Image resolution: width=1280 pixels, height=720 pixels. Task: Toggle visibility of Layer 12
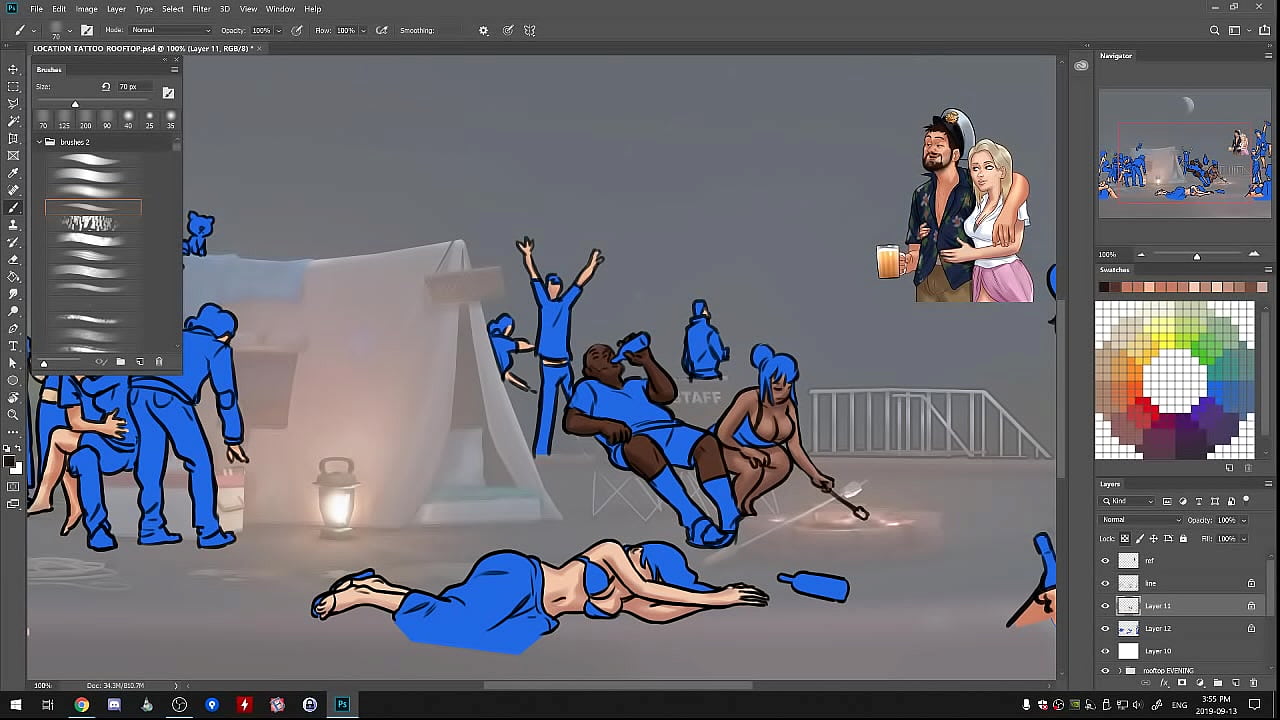tap(1105, 629)
